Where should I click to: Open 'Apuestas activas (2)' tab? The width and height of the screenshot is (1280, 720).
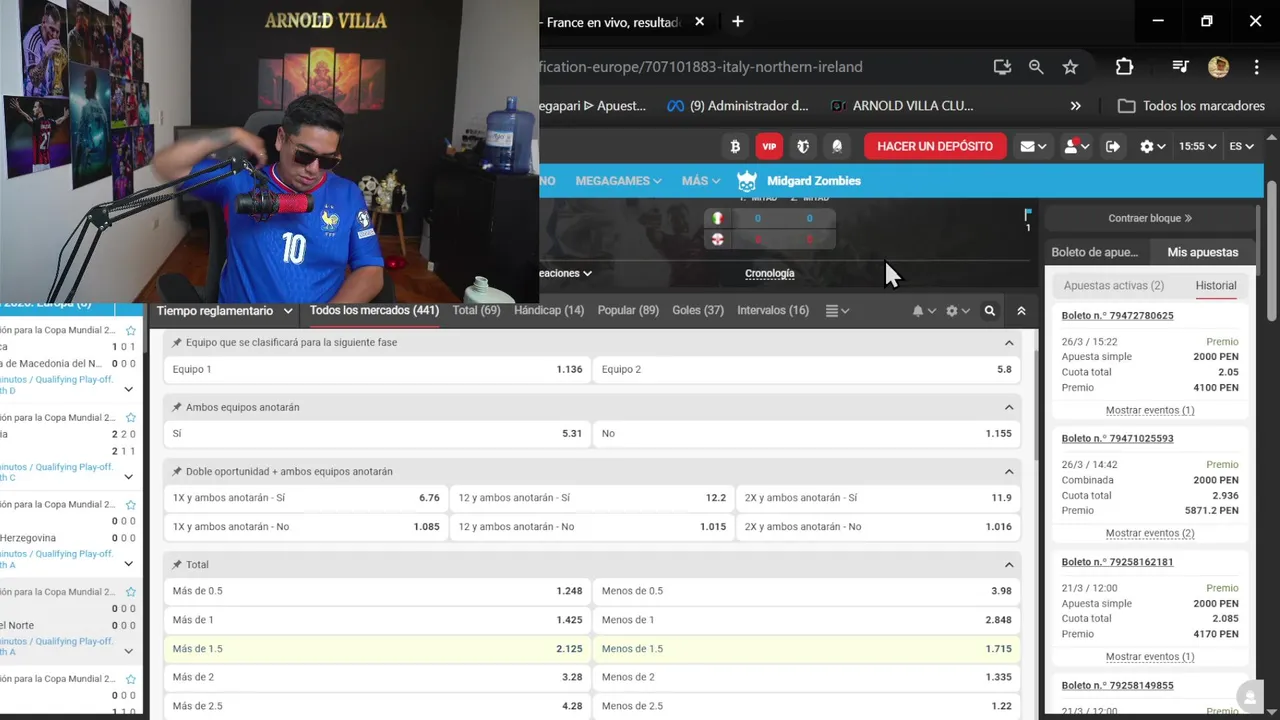coord(1114,286)
